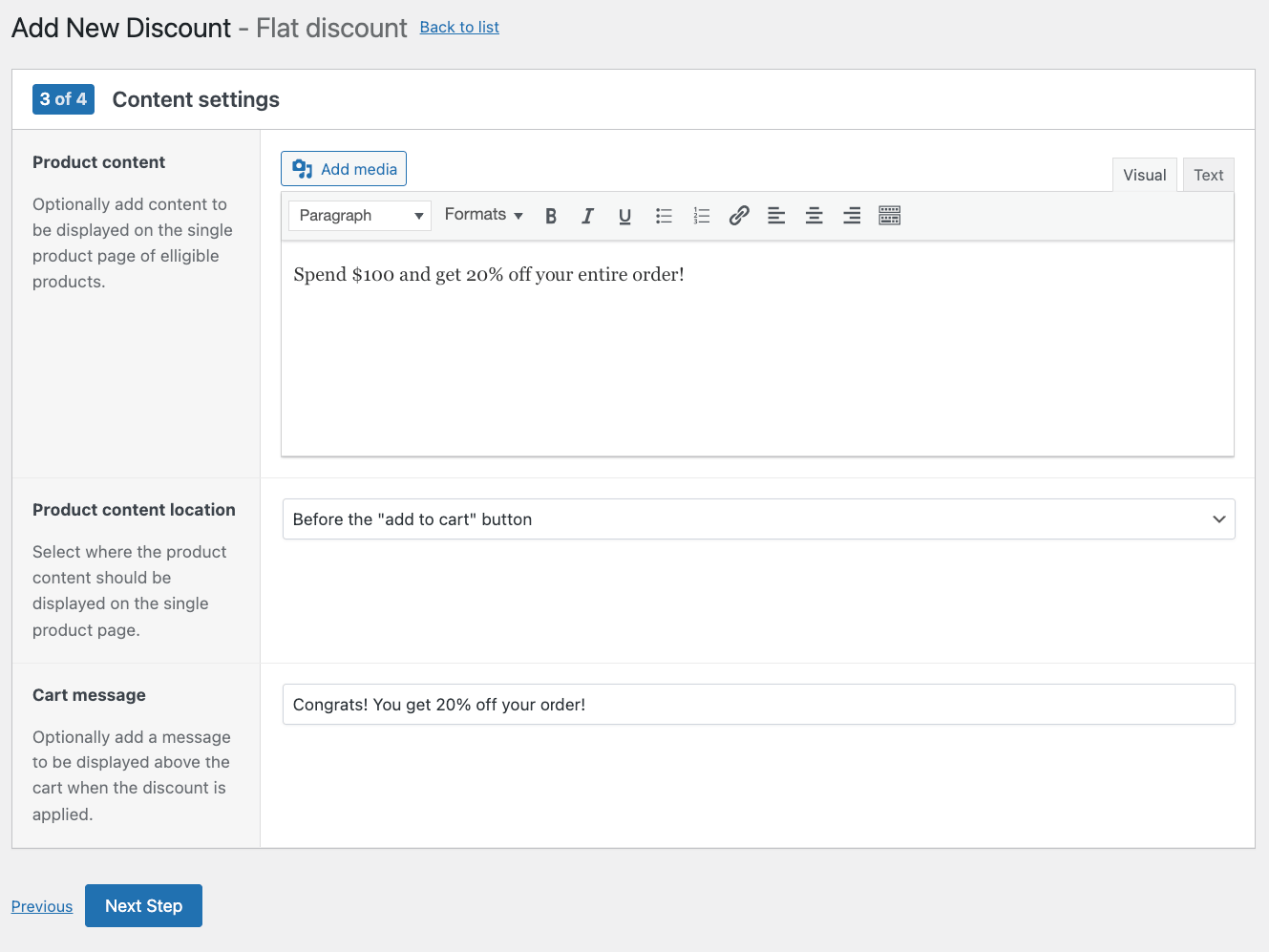1269x952 pixels.
Task: Insert a numbered list
Action: coord(701,216)
